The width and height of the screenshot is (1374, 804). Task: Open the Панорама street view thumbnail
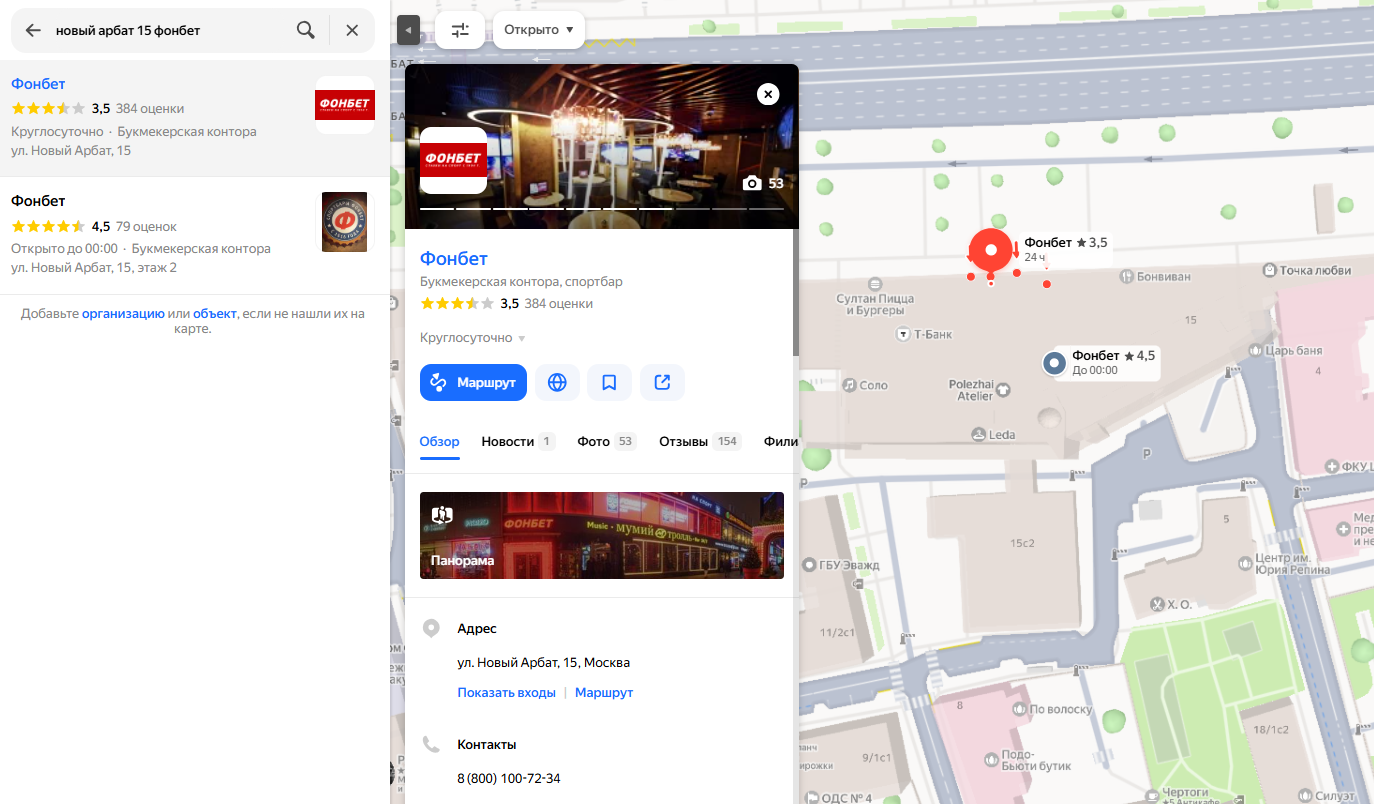pos(602,535)
